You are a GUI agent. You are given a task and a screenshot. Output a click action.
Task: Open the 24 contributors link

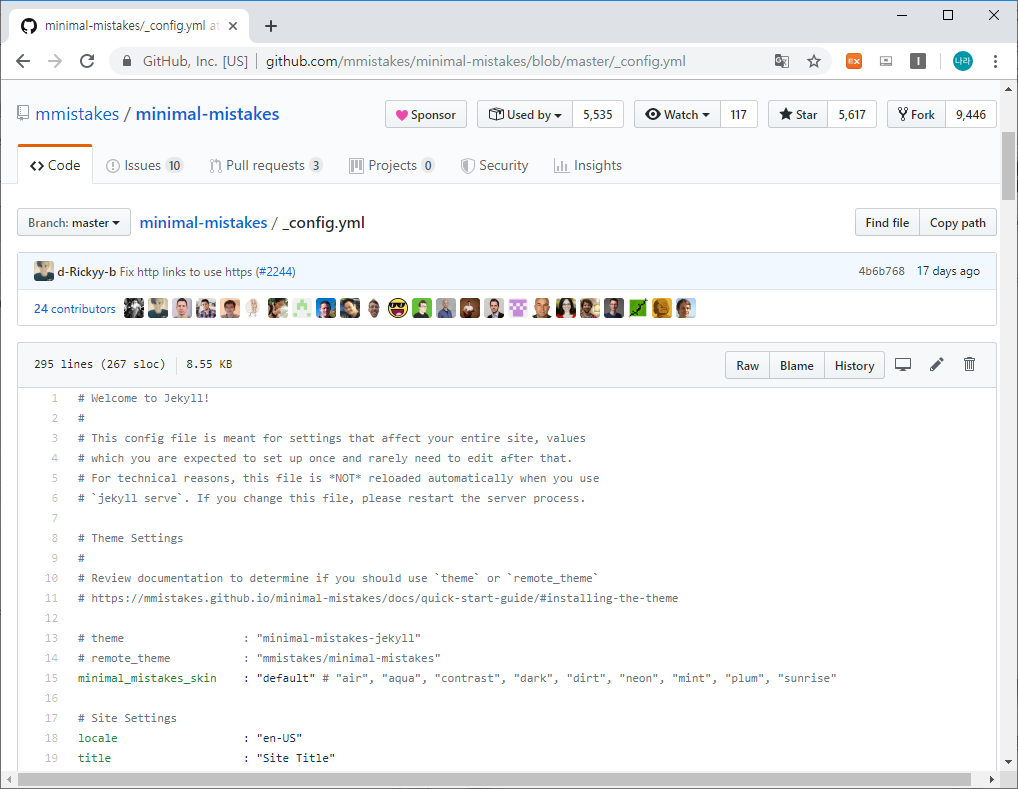pos(75,308)
